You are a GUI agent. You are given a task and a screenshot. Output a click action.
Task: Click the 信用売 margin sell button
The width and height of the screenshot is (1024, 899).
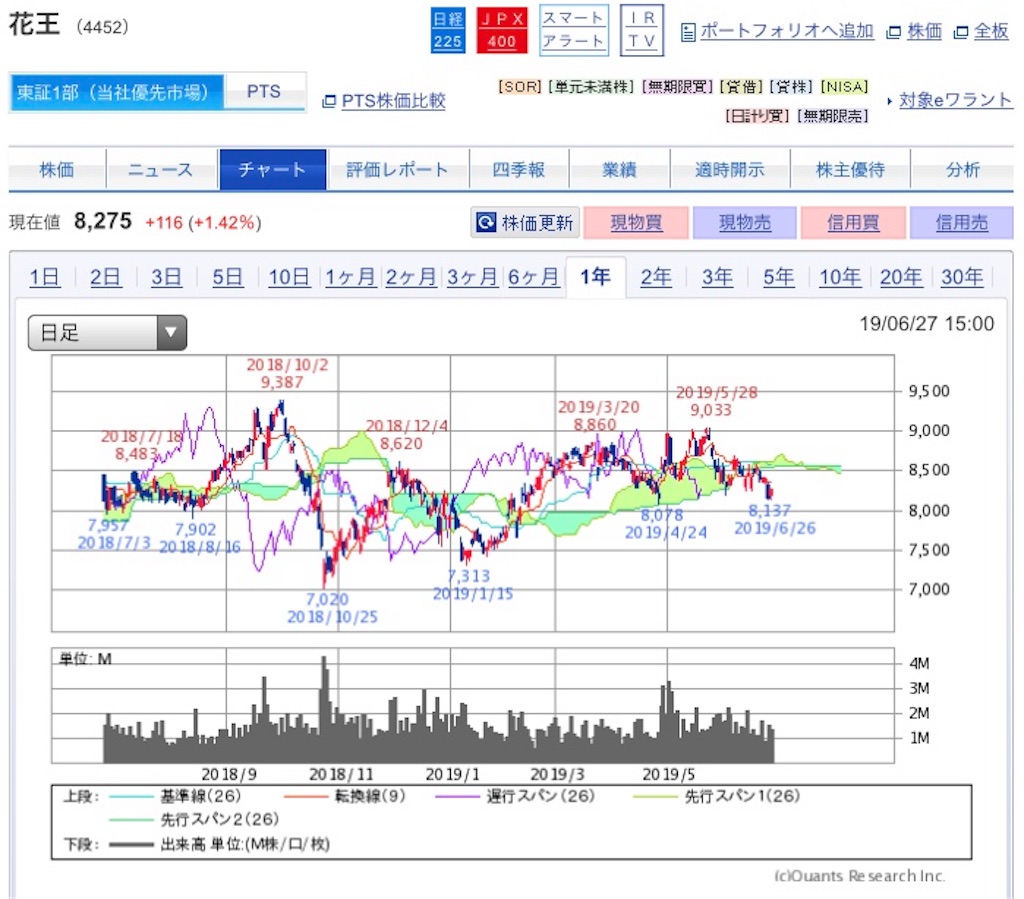point(961,223)
